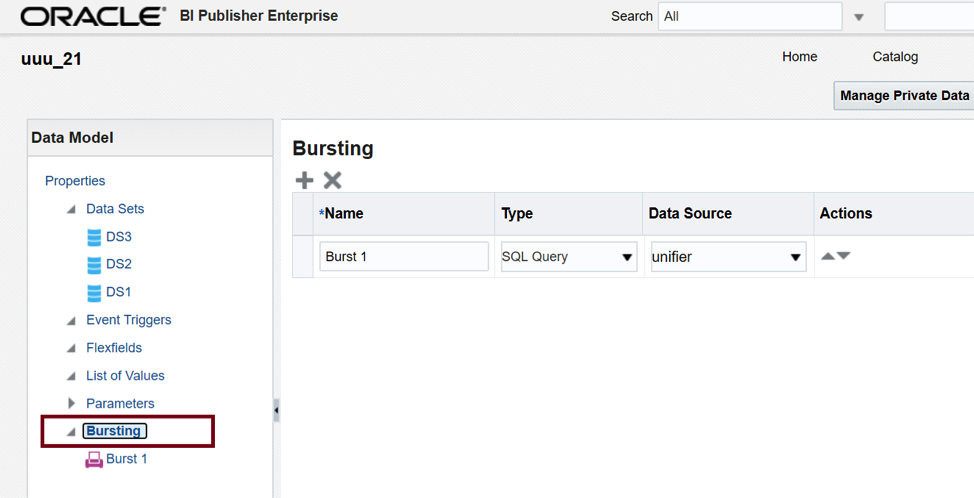Open the Search scope dropdown showing All
This screenshot has width=974, height=498.
pyautogui.click(x=750, y=16)
